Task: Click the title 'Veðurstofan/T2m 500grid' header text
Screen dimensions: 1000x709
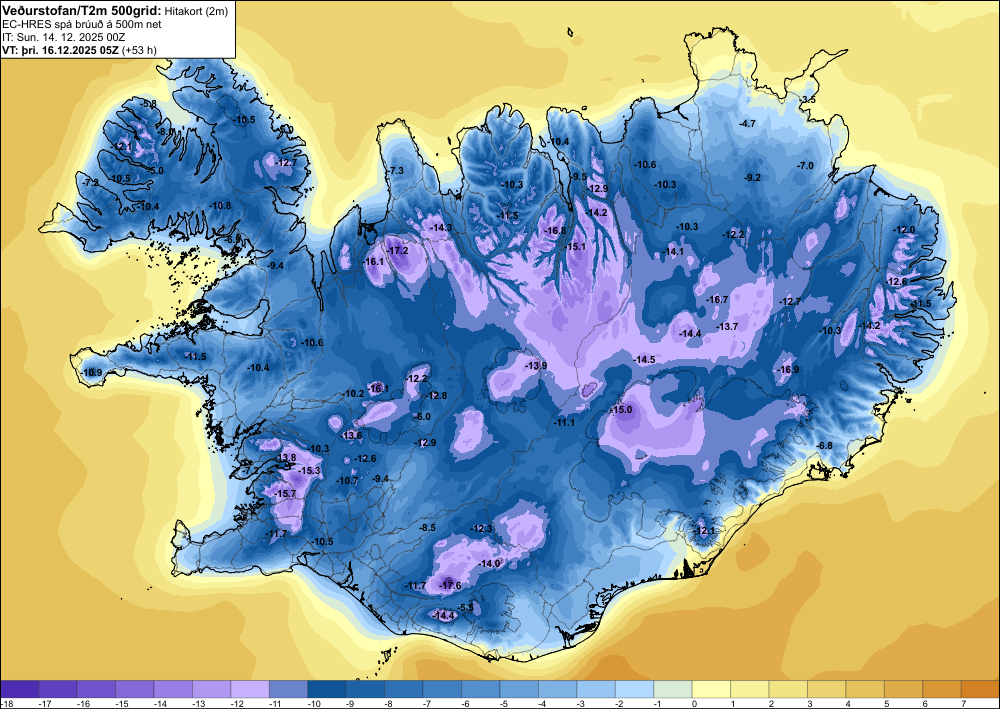Action: pyautogui.click(x=80, y=11)
